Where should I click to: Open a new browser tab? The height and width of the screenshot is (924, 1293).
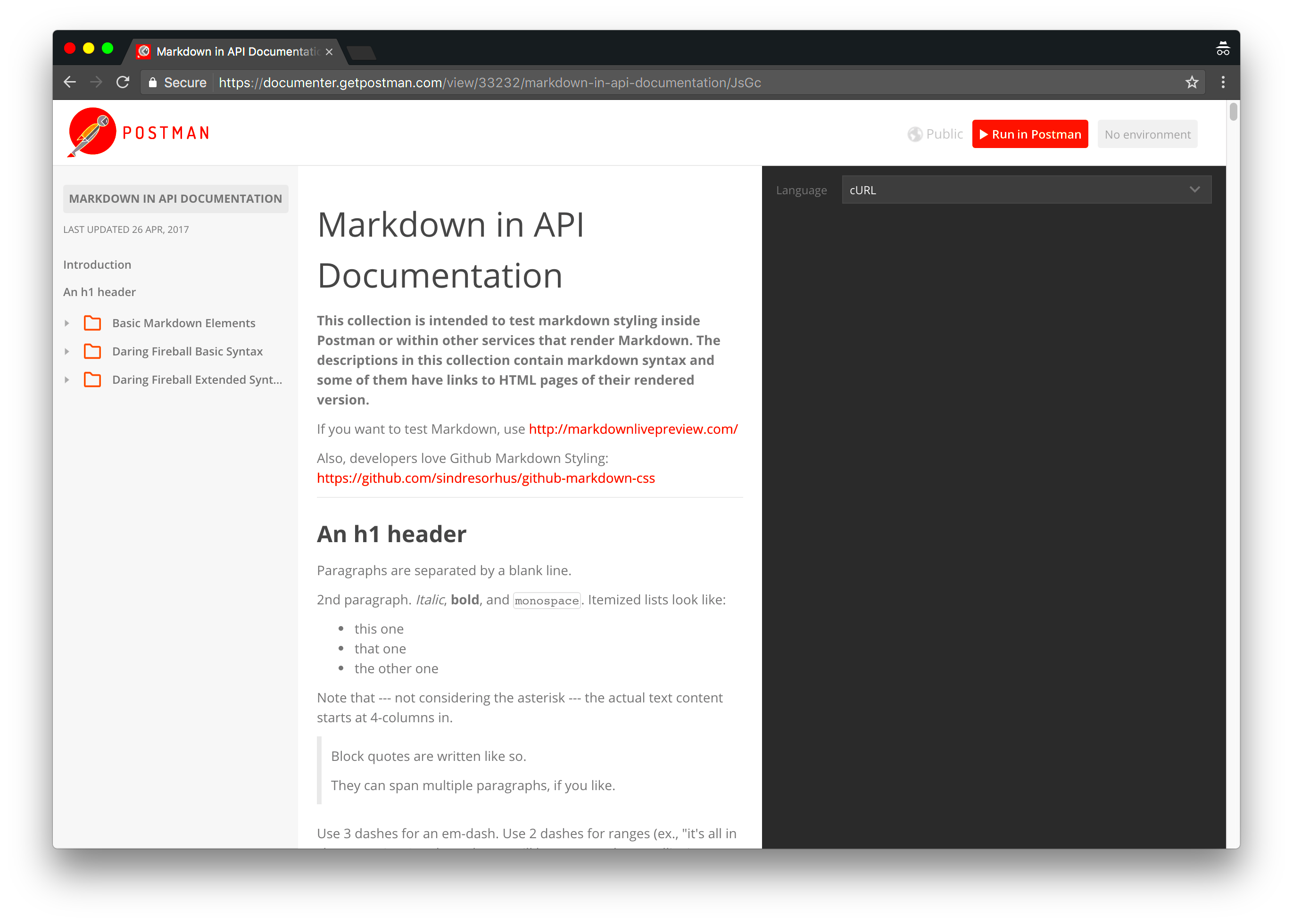coord(361,52)
